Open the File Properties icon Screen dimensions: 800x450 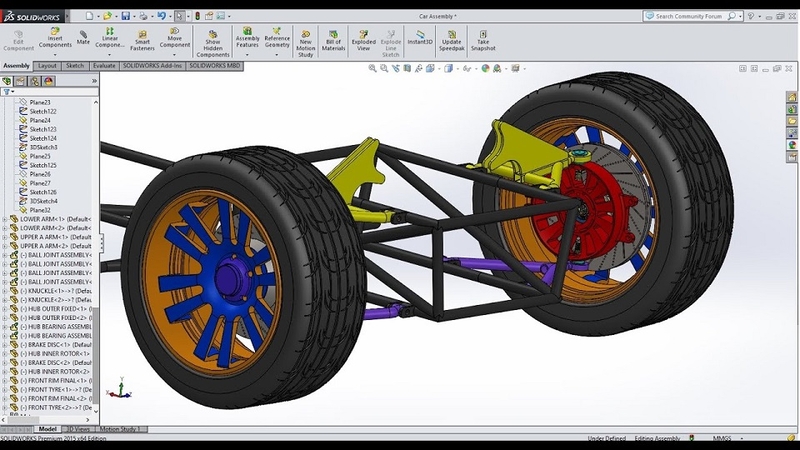[x=209, y=16]
